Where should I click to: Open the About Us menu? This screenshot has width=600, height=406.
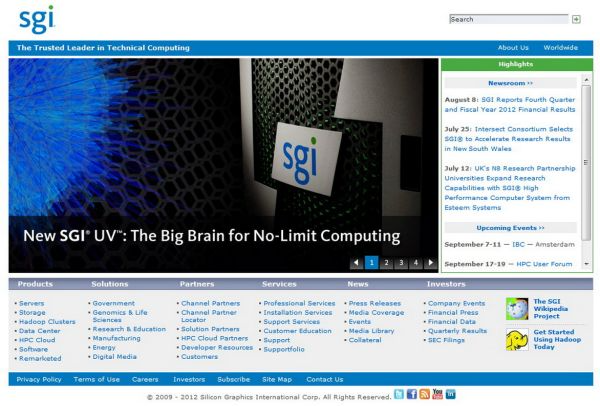(x=513, y=48)
